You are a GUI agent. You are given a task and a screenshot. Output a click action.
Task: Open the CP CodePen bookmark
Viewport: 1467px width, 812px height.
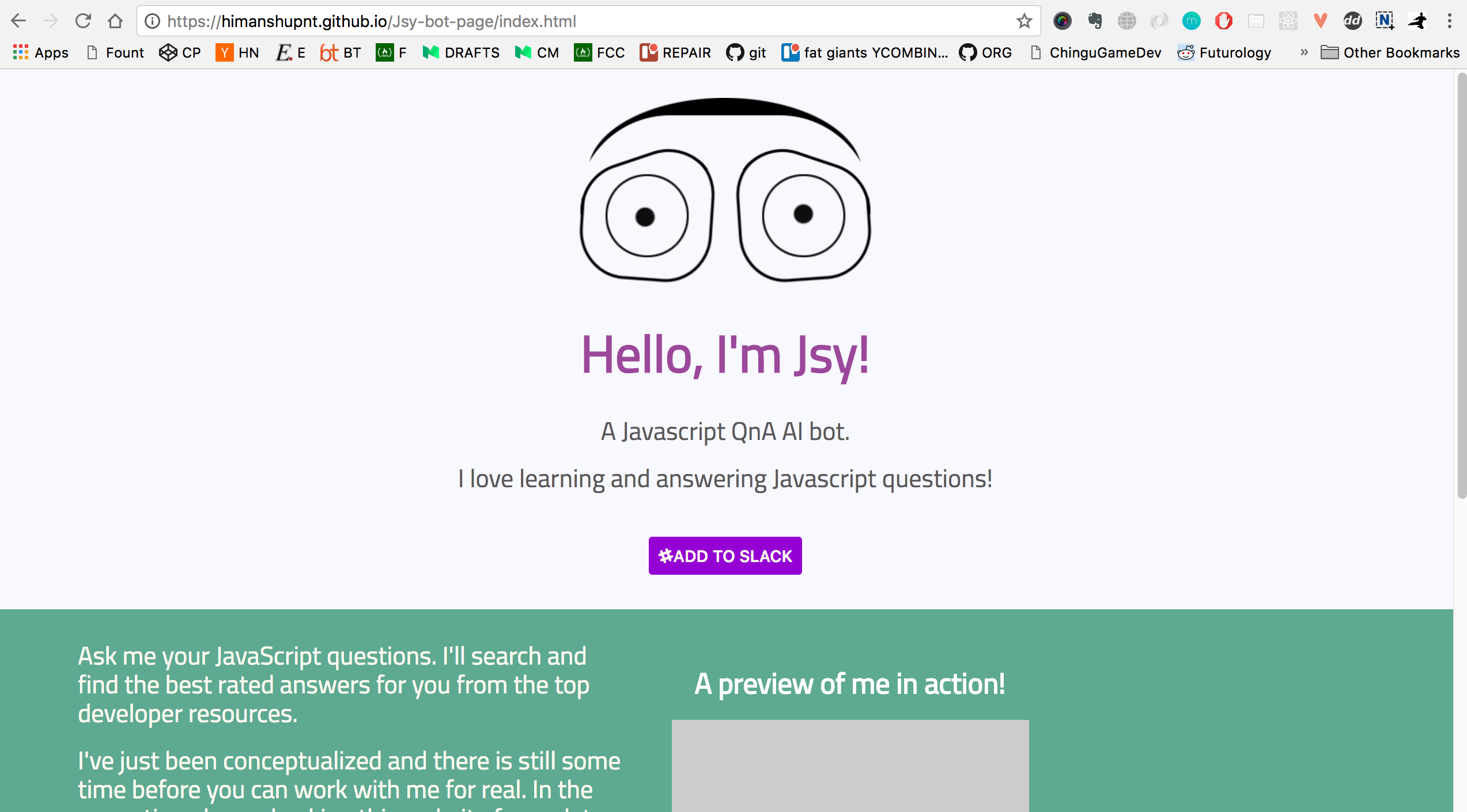click(x=180, y=52)
